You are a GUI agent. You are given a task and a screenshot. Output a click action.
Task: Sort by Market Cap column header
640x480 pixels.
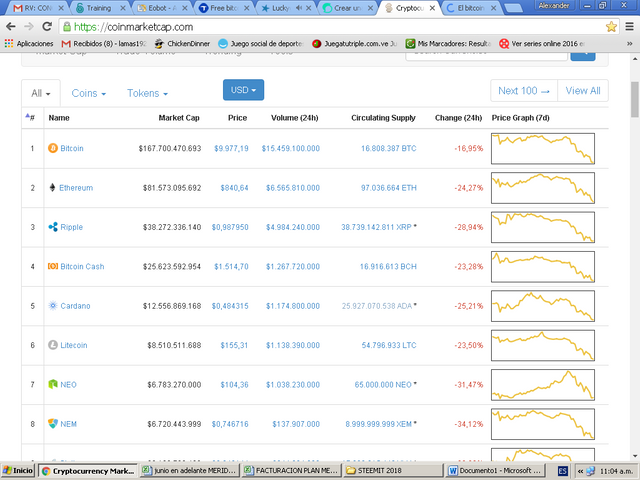179,118
